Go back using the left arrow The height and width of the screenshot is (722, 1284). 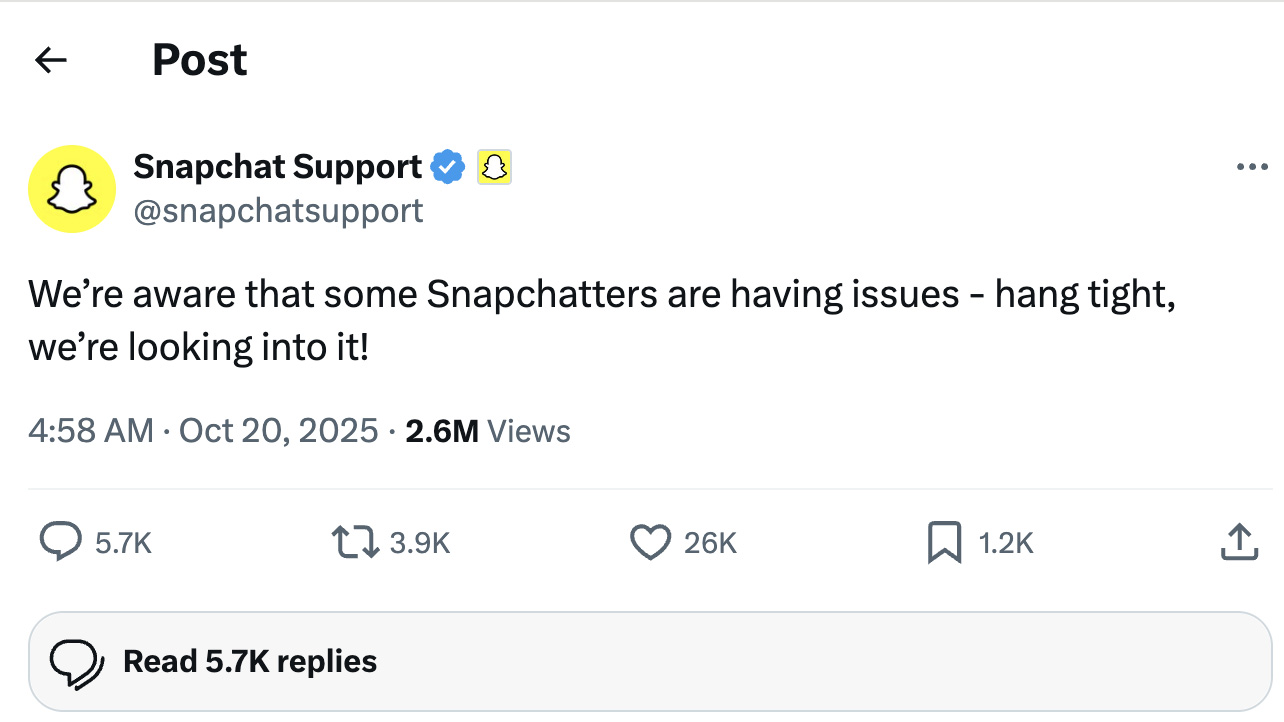point(51,60)
